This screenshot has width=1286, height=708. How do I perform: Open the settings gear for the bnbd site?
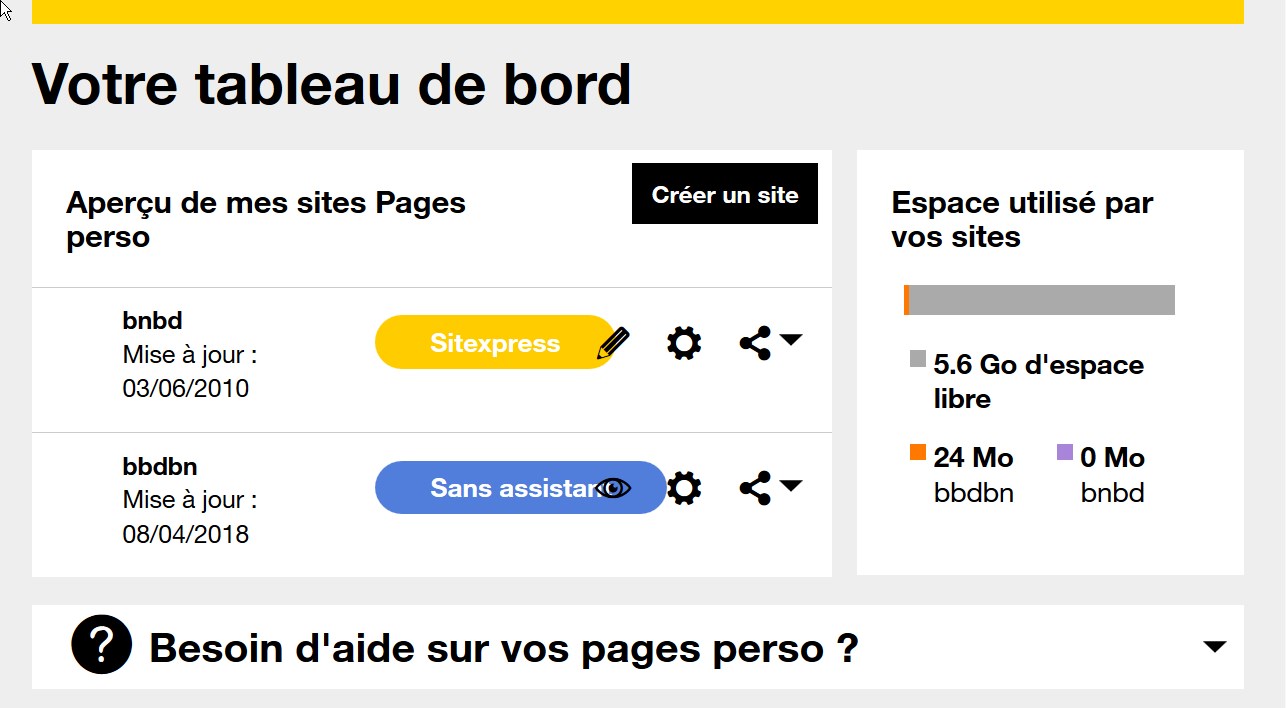click(x=683, y=342)
